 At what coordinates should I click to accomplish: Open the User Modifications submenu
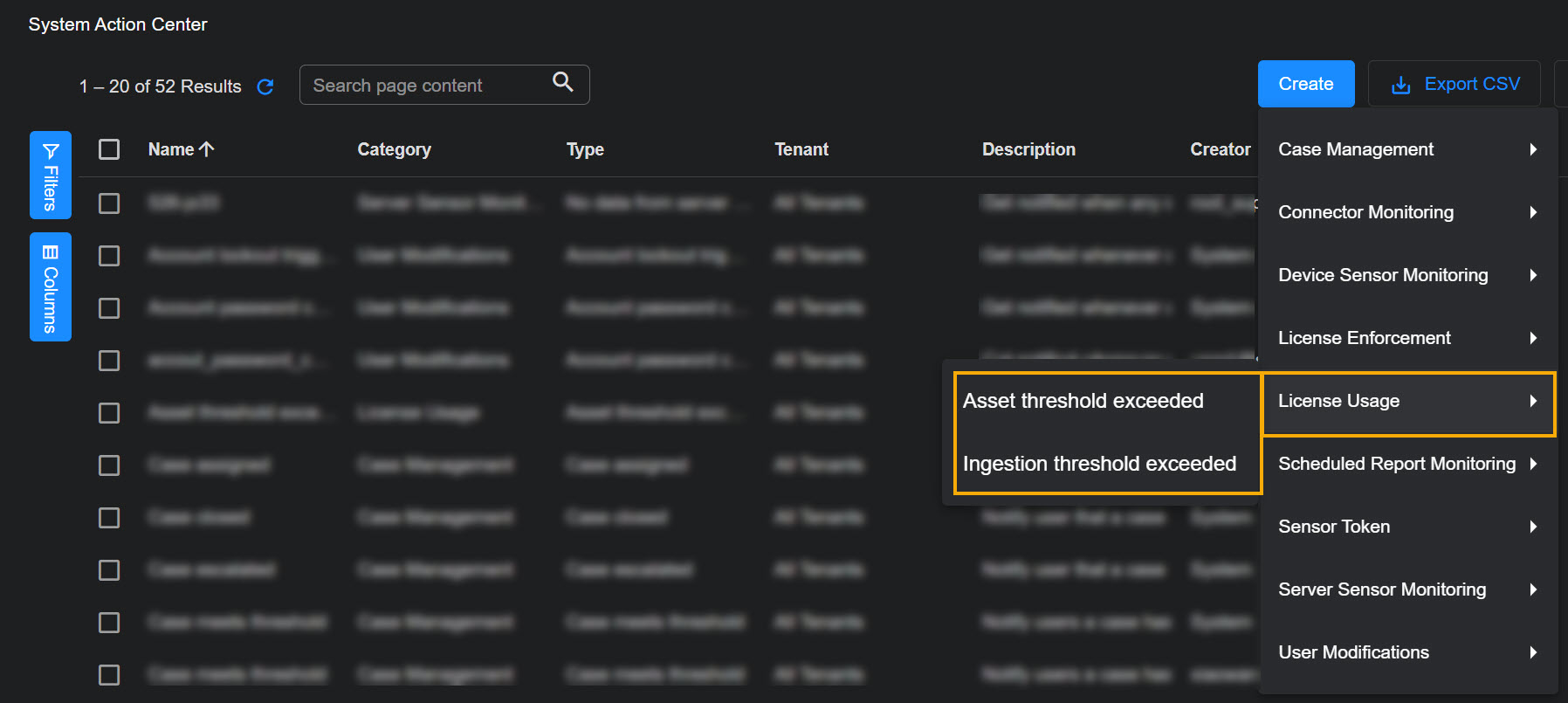[1407, 652]
